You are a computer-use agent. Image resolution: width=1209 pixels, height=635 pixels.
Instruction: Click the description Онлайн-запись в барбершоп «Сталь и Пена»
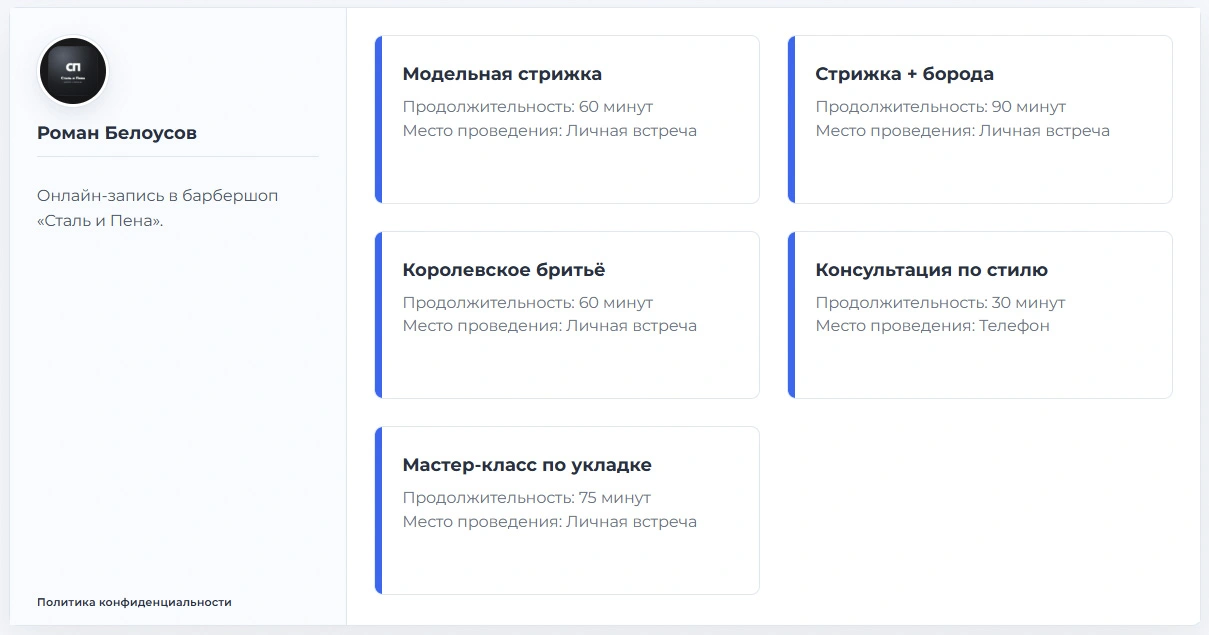pyautogui.click(x=158, y=208)
